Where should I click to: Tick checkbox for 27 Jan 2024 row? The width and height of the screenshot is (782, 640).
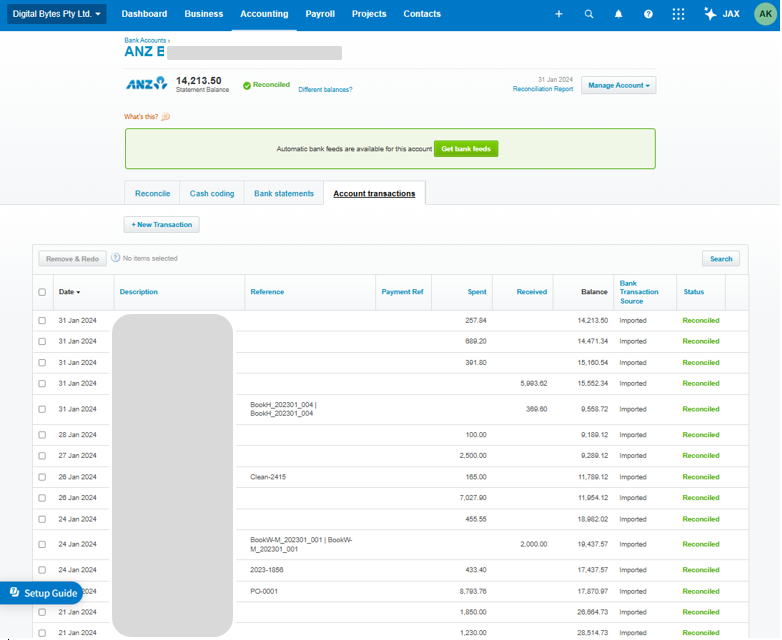(x=42, y=456)
